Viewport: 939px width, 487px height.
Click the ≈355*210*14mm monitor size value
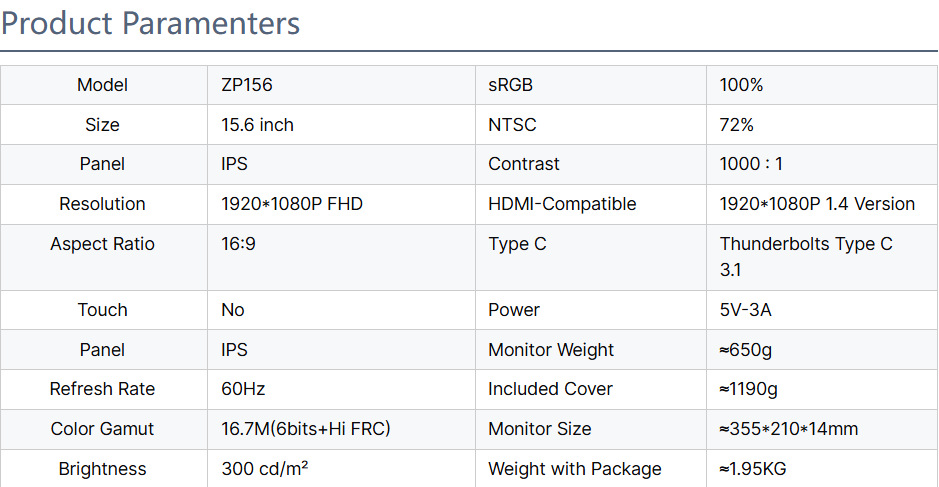click(x=788, y=429)
